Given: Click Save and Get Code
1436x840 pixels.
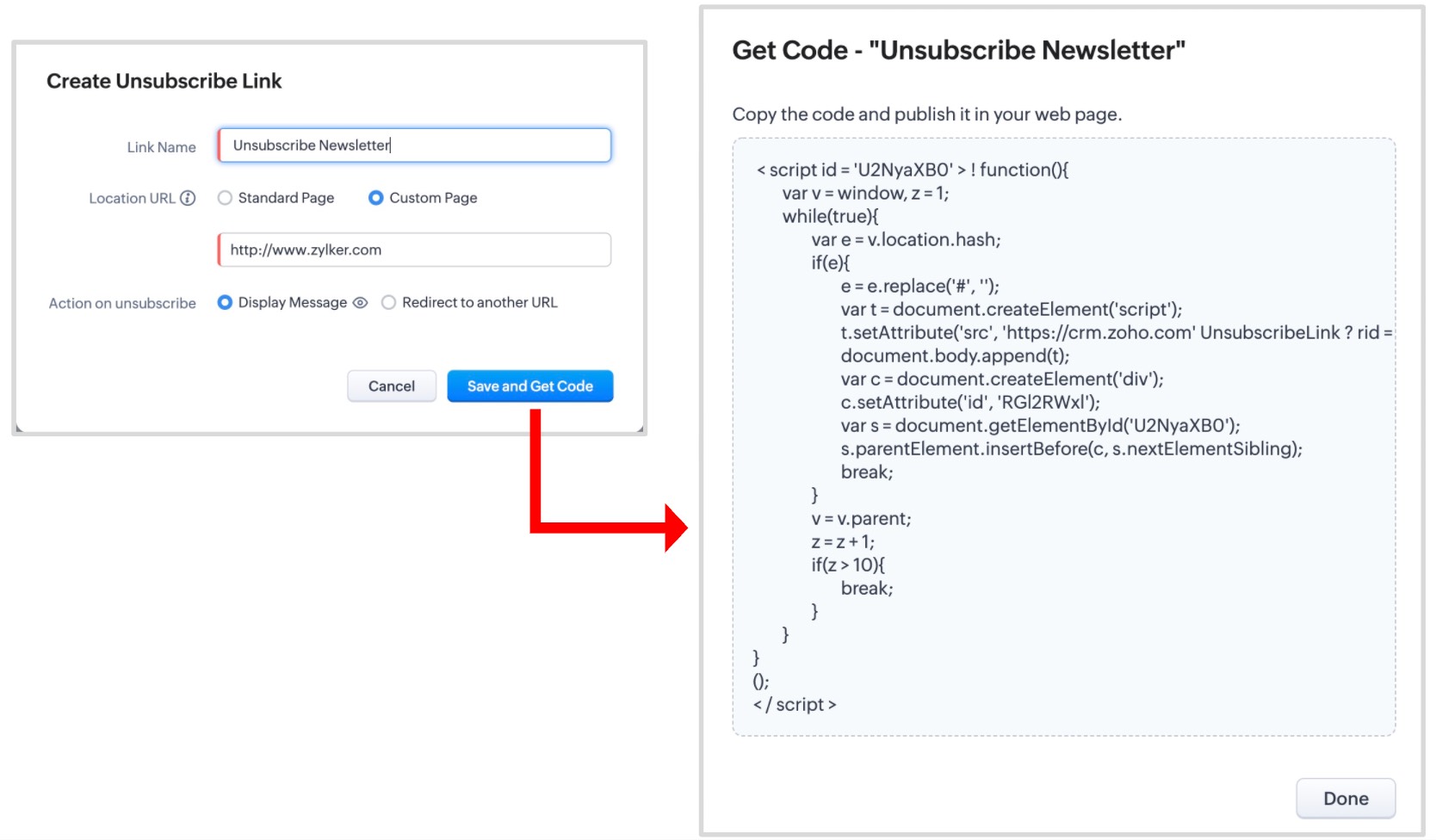Looking at the screenshot, I should (x=529, y=386).
